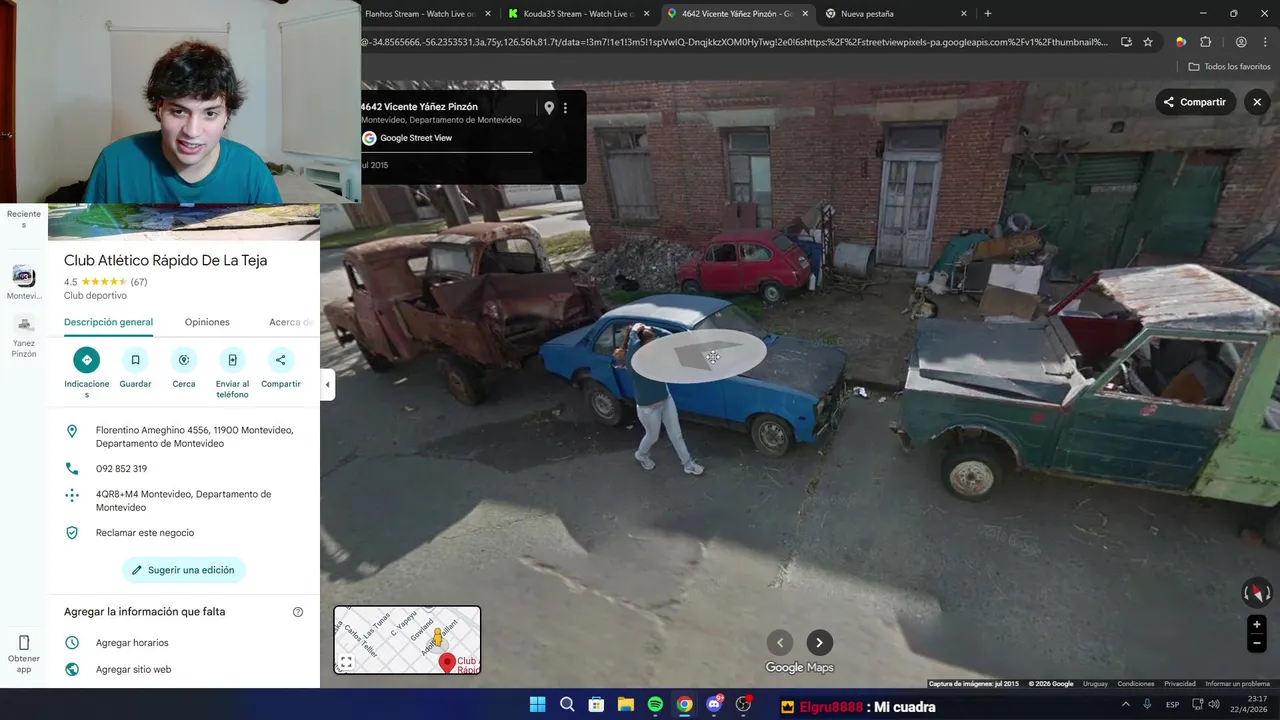This screenshot has width=1280, height=720.
Task: Open Todos los favoritos bookmarks folder
Action: pyautogui.click(x=1229, y=66)
